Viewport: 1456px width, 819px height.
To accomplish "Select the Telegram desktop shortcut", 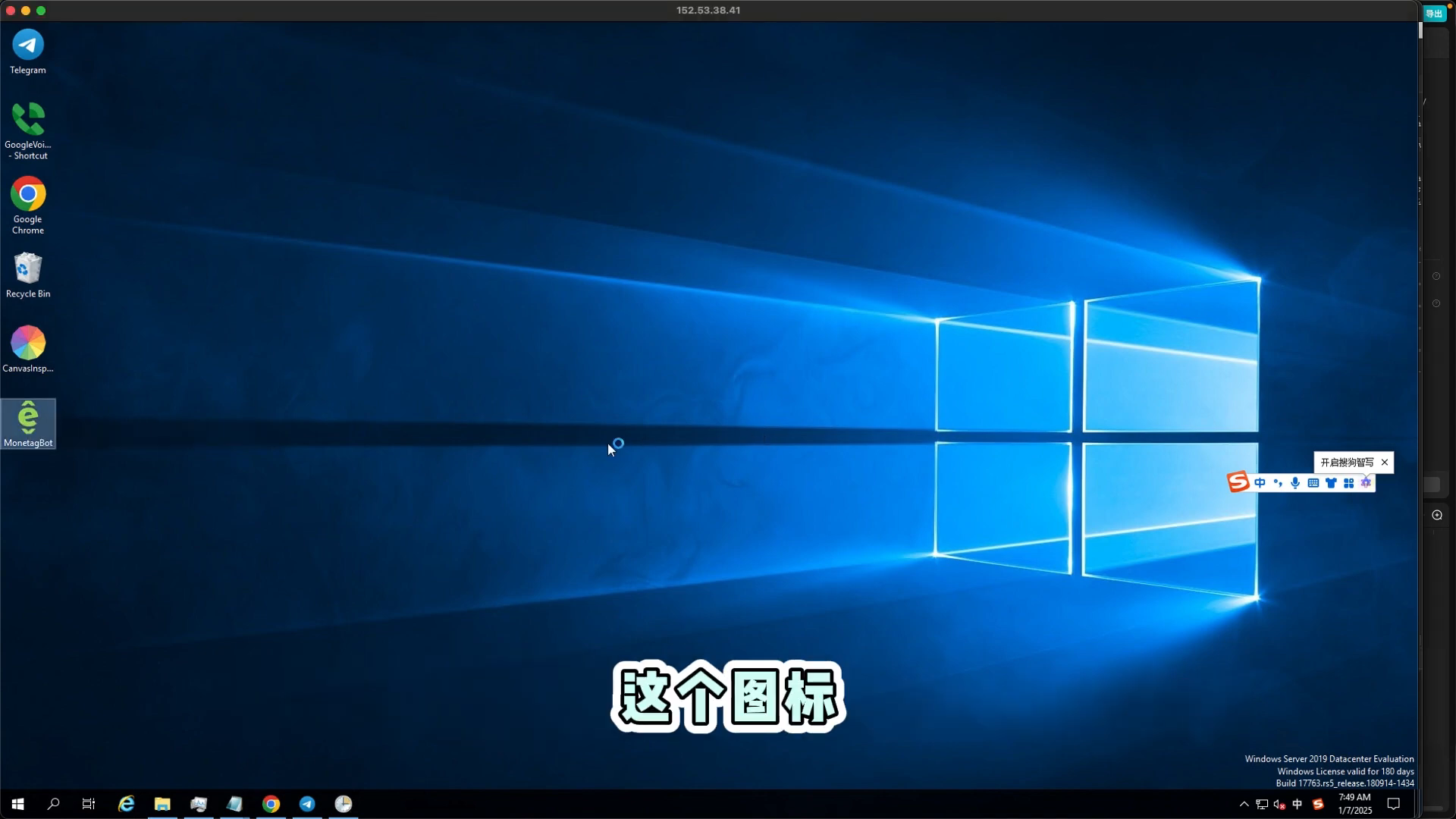I will (x=28, y=52).
